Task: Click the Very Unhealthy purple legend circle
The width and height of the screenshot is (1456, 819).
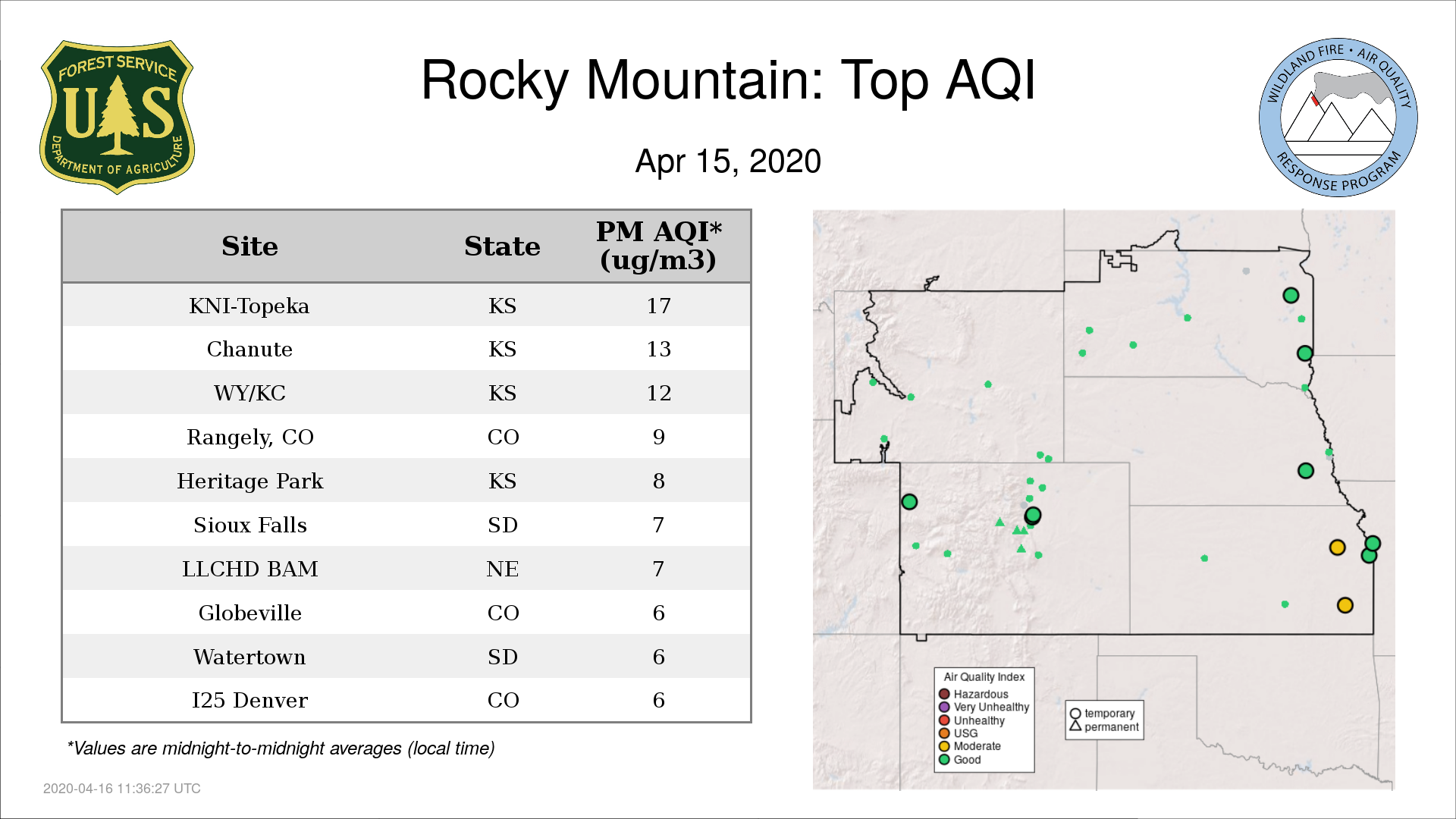Action: point(944,707)
